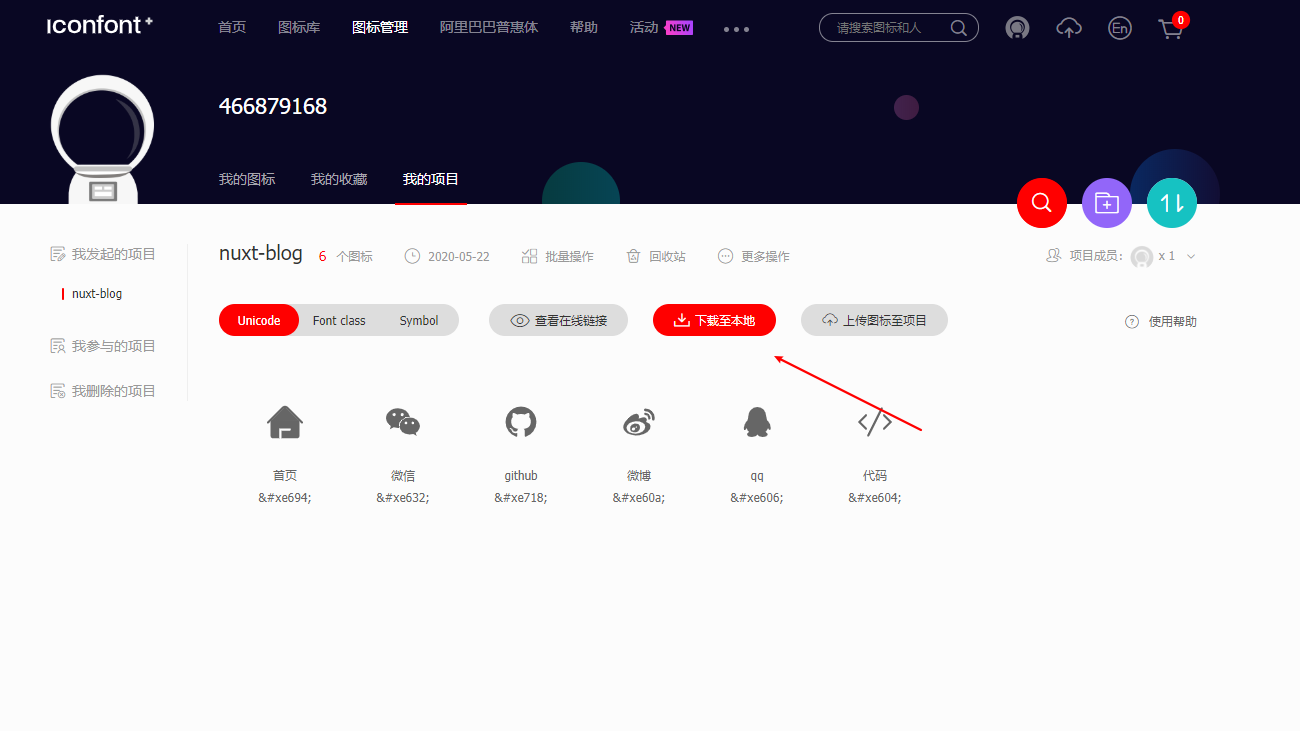The image size is (1300, 731).
Task: Click the headset support icon in top bar
Action: [x=1017, y=28]
